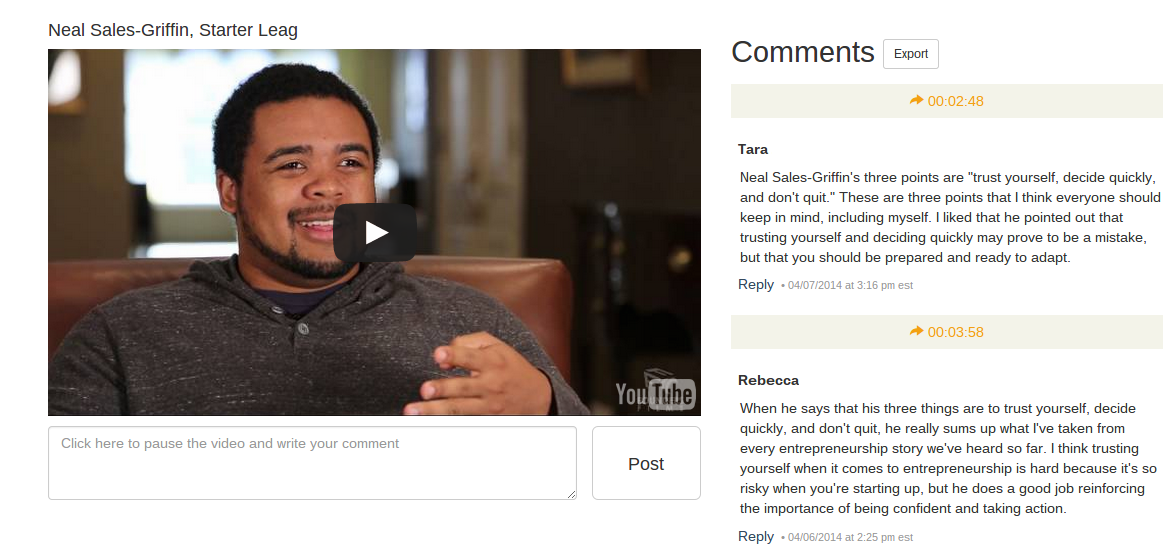Select the 00:03:58 timestamp link
The width and height of the screenshot is (1167, 558).
tap(956, 332)
